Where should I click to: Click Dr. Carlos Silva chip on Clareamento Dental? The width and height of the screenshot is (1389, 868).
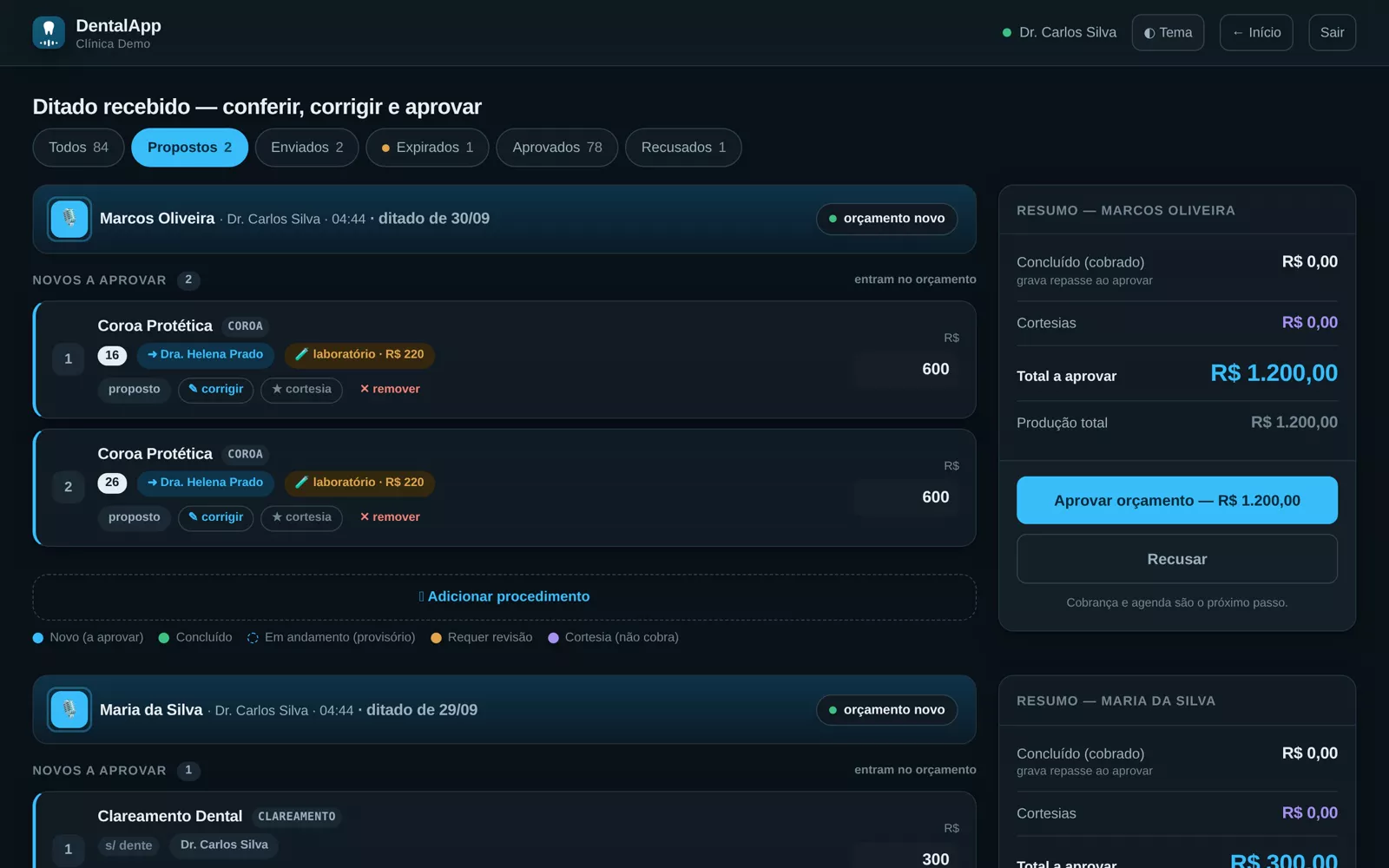click(224, 845)
